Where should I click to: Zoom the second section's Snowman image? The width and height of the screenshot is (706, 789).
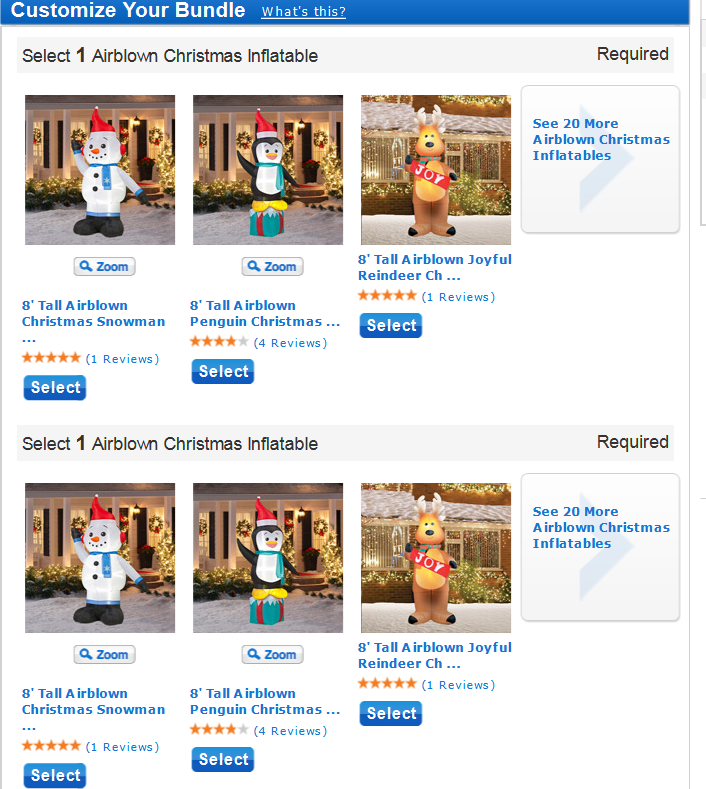pos(104,654)
